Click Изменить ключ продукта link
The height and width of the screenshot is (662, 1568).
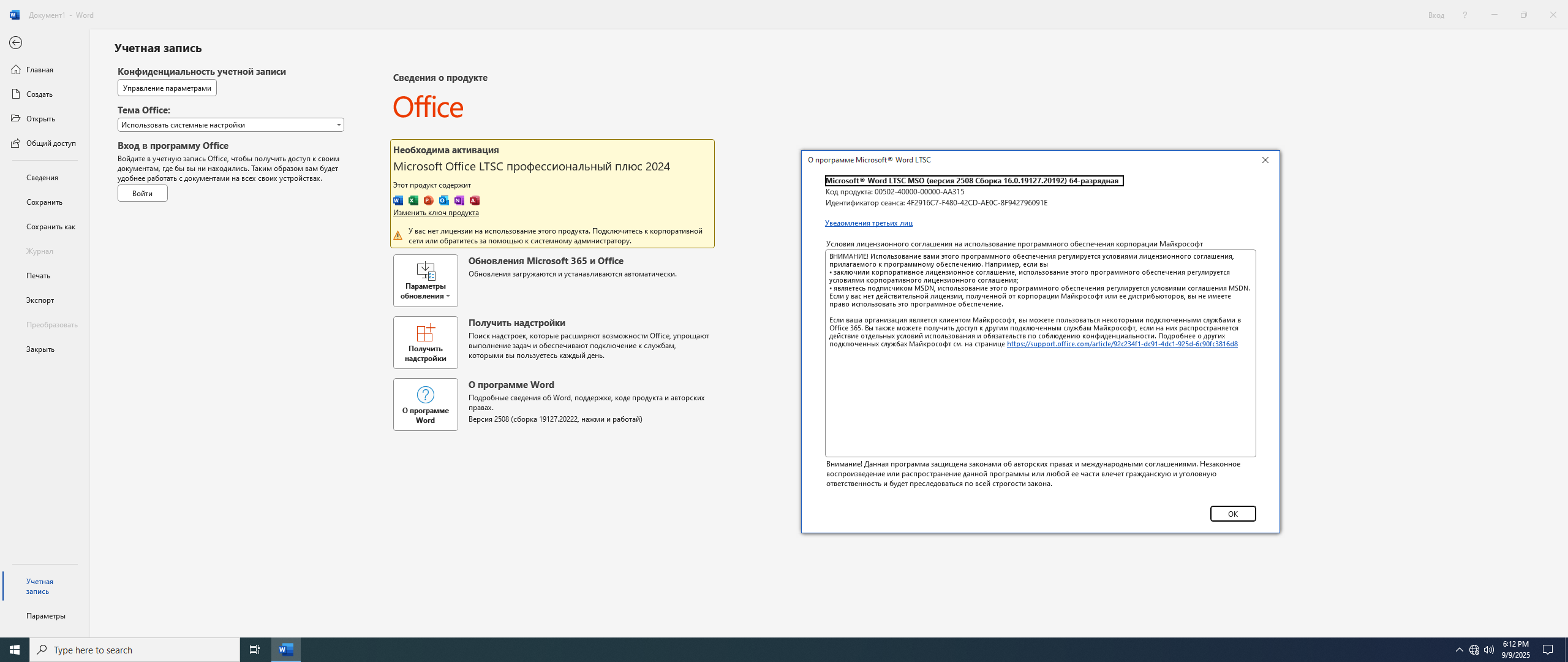click(435, 213)
